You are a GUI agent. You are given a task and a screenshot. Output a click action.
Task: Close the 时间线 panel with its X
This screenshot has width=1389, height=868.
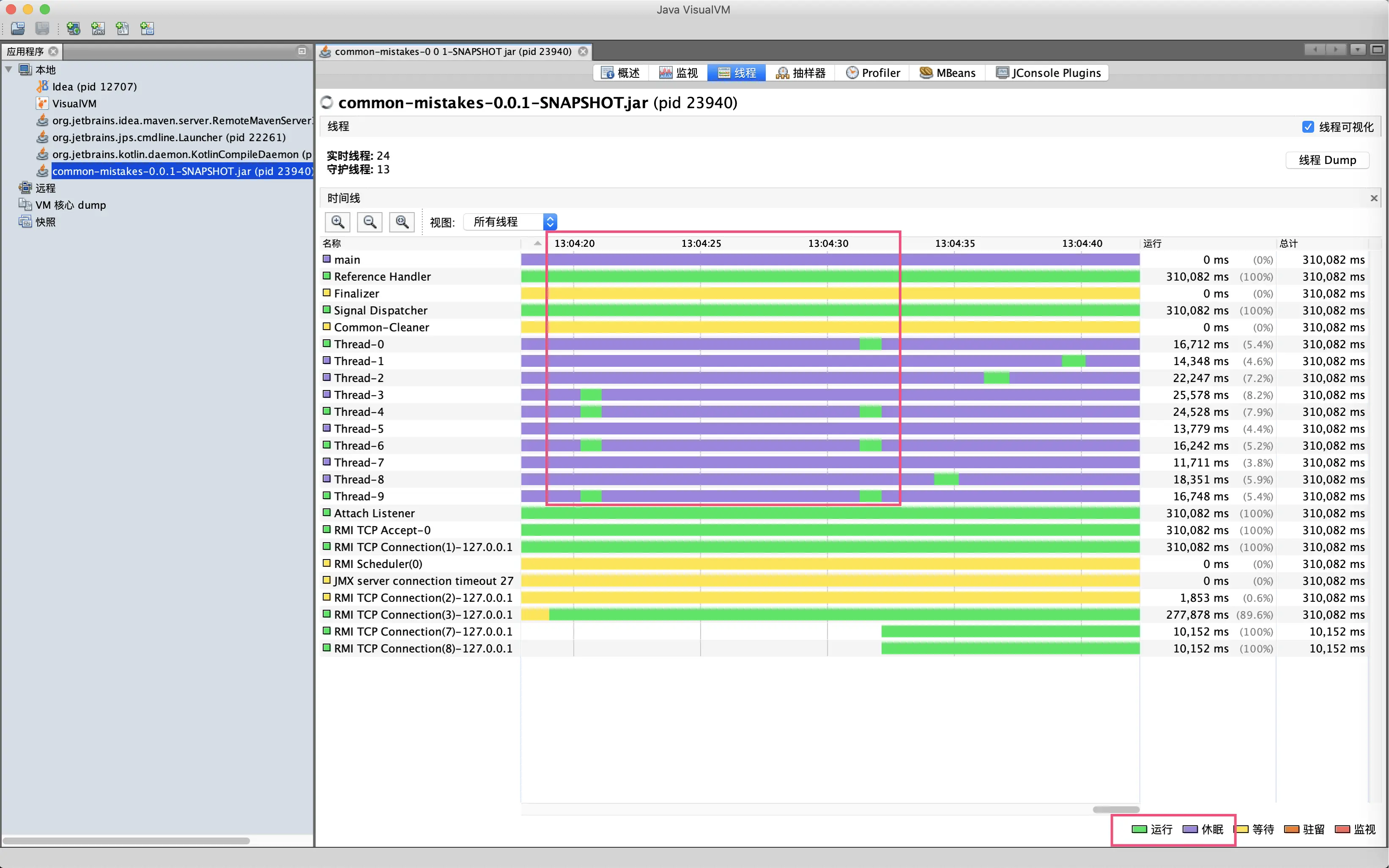(1373, 198)
